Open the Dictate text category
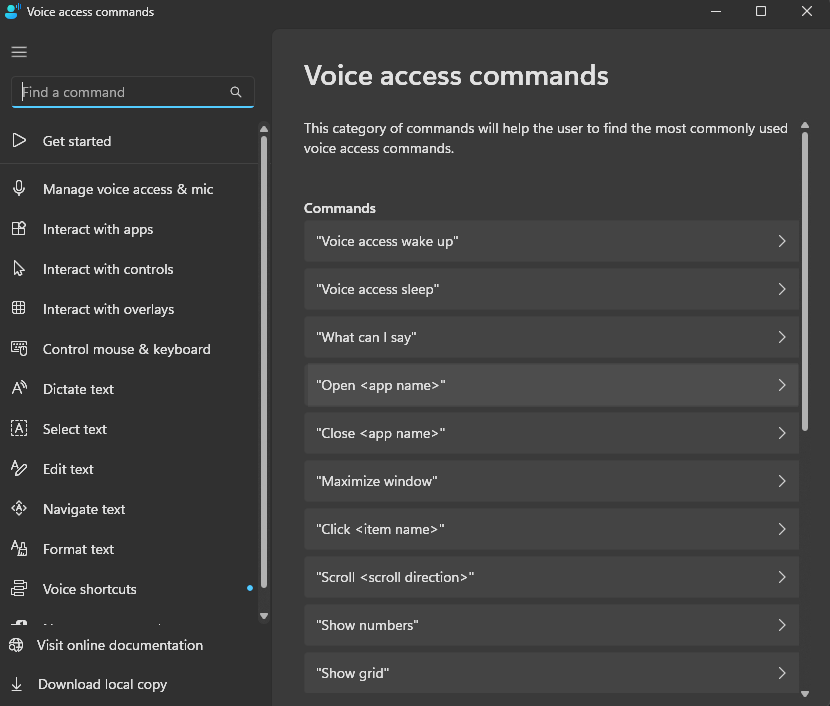Screen dimensions: 830x706 [x=78, y=389]
